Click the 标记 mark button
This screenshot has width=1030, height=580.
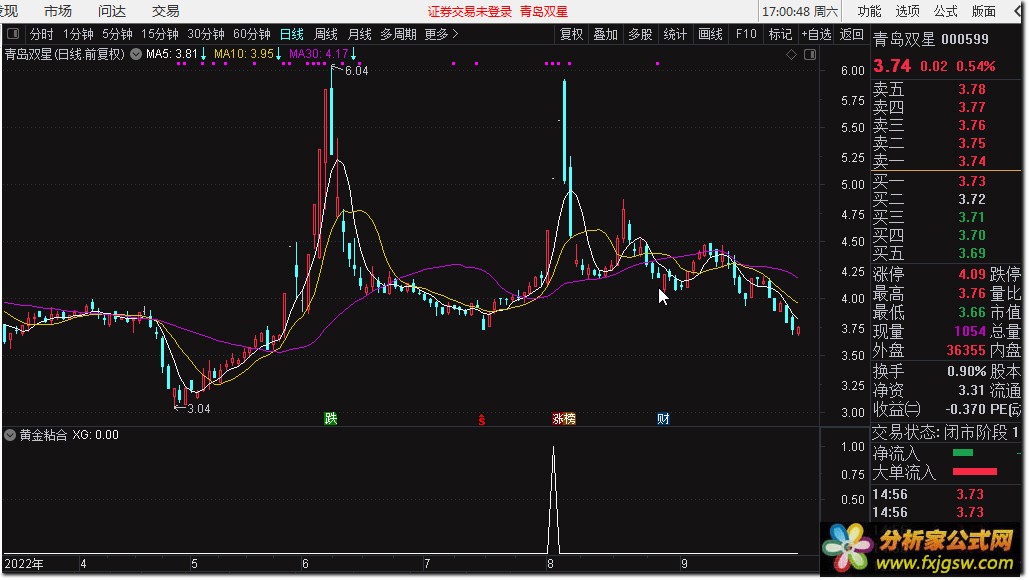click(780, 34)
